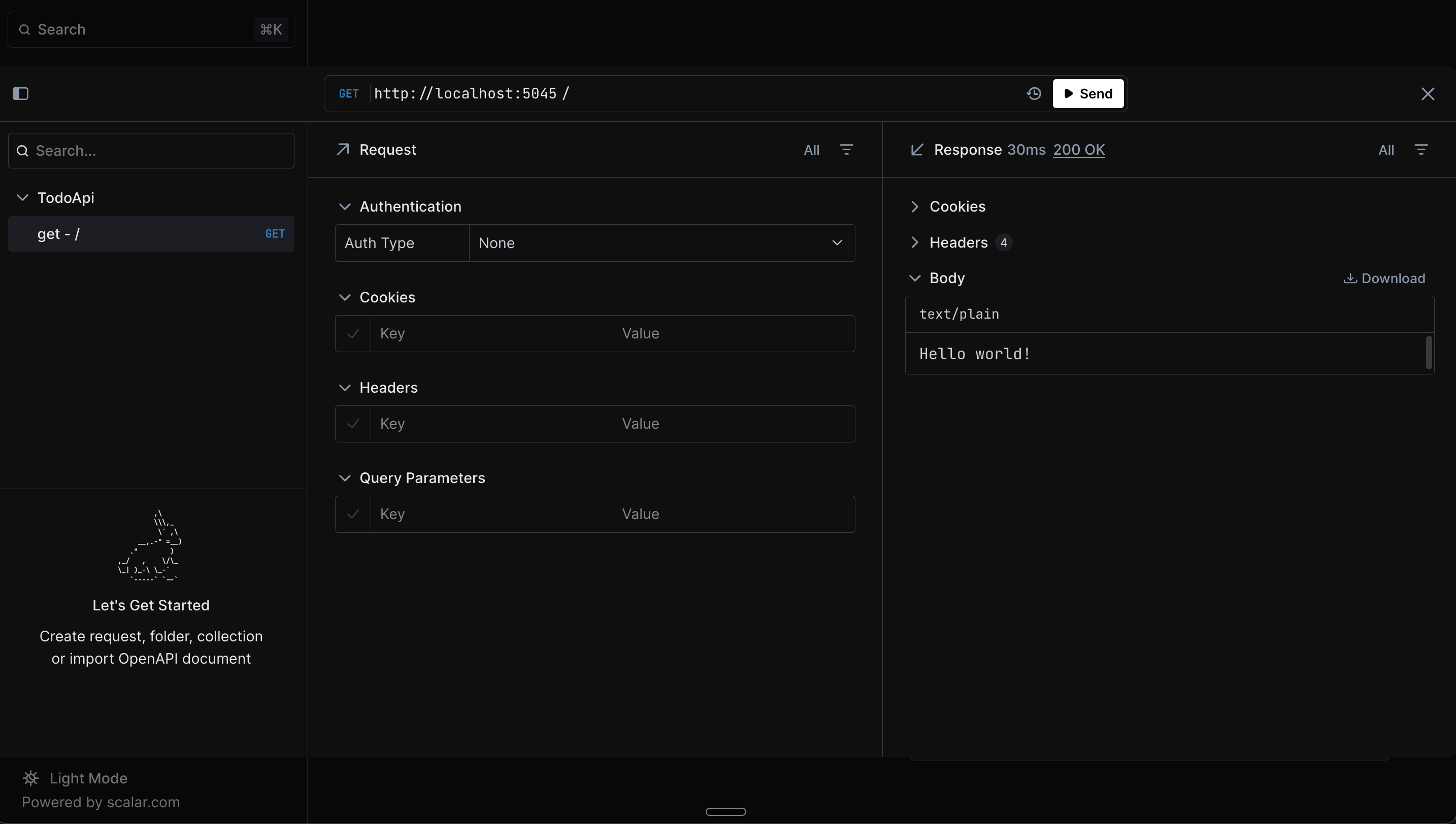Open the Request filter icon

[x=846, y=149]
